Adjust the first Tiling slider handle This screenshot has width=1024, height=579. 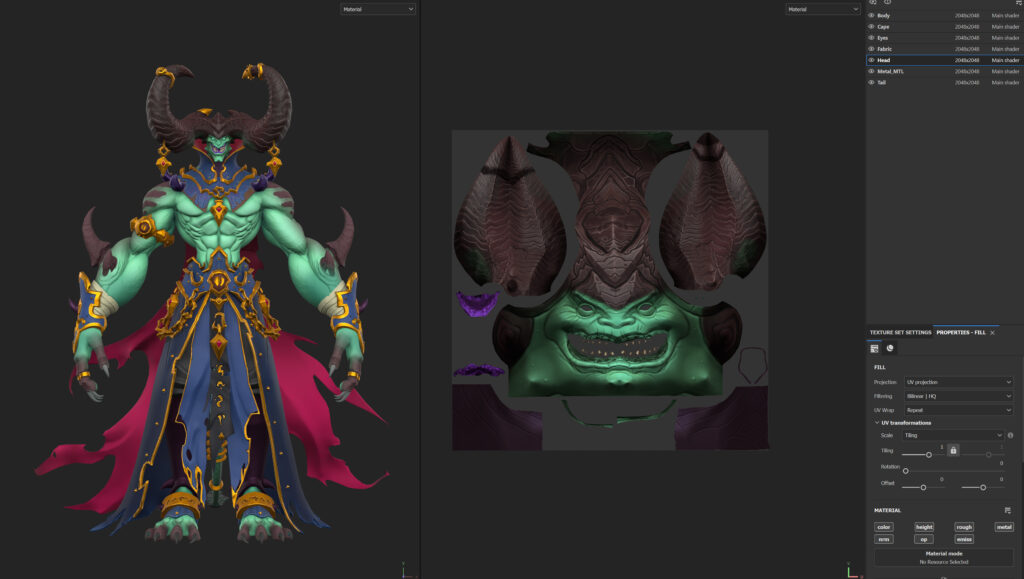tap(929, 454)
